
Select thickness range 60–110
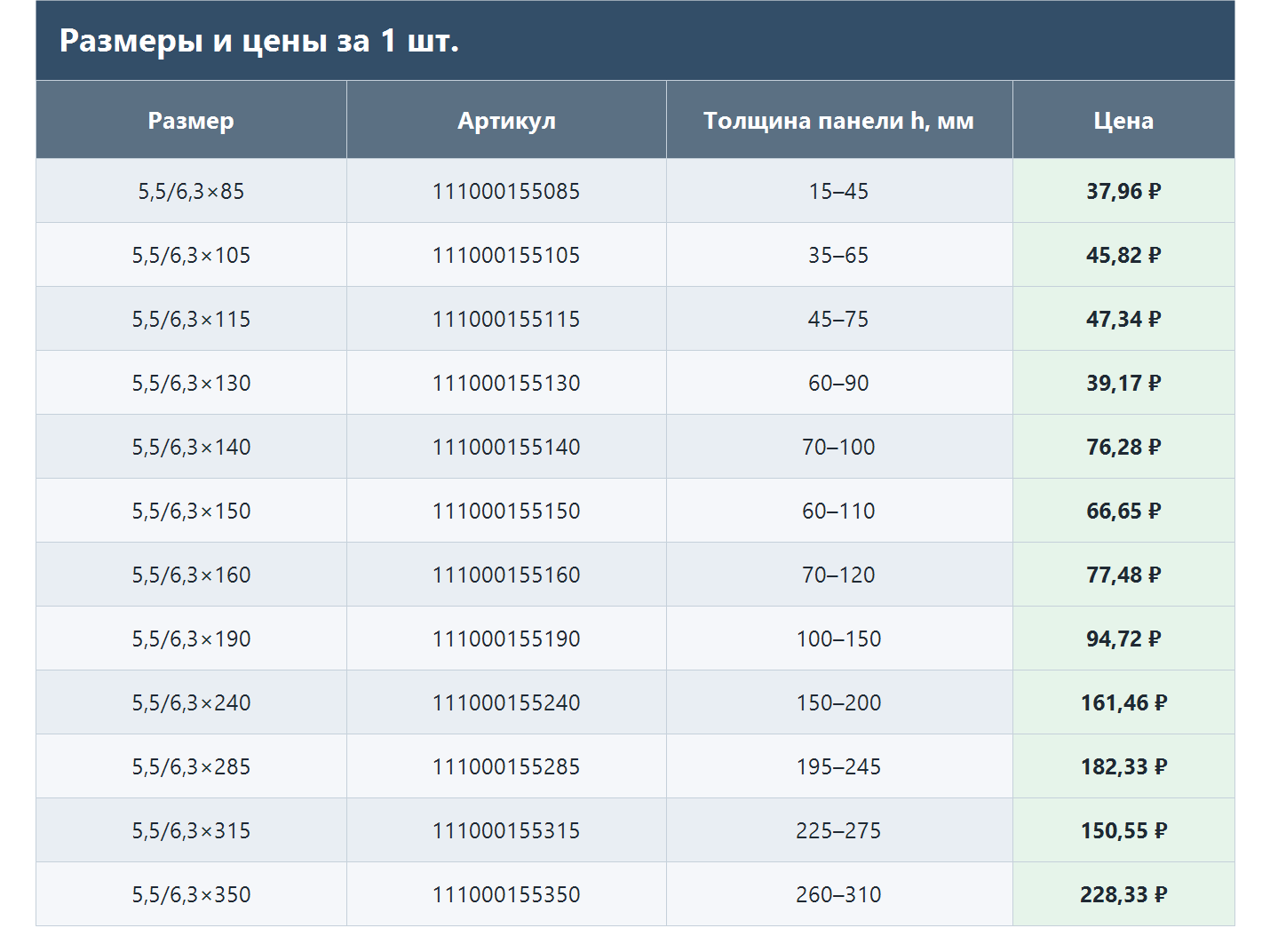838,511
